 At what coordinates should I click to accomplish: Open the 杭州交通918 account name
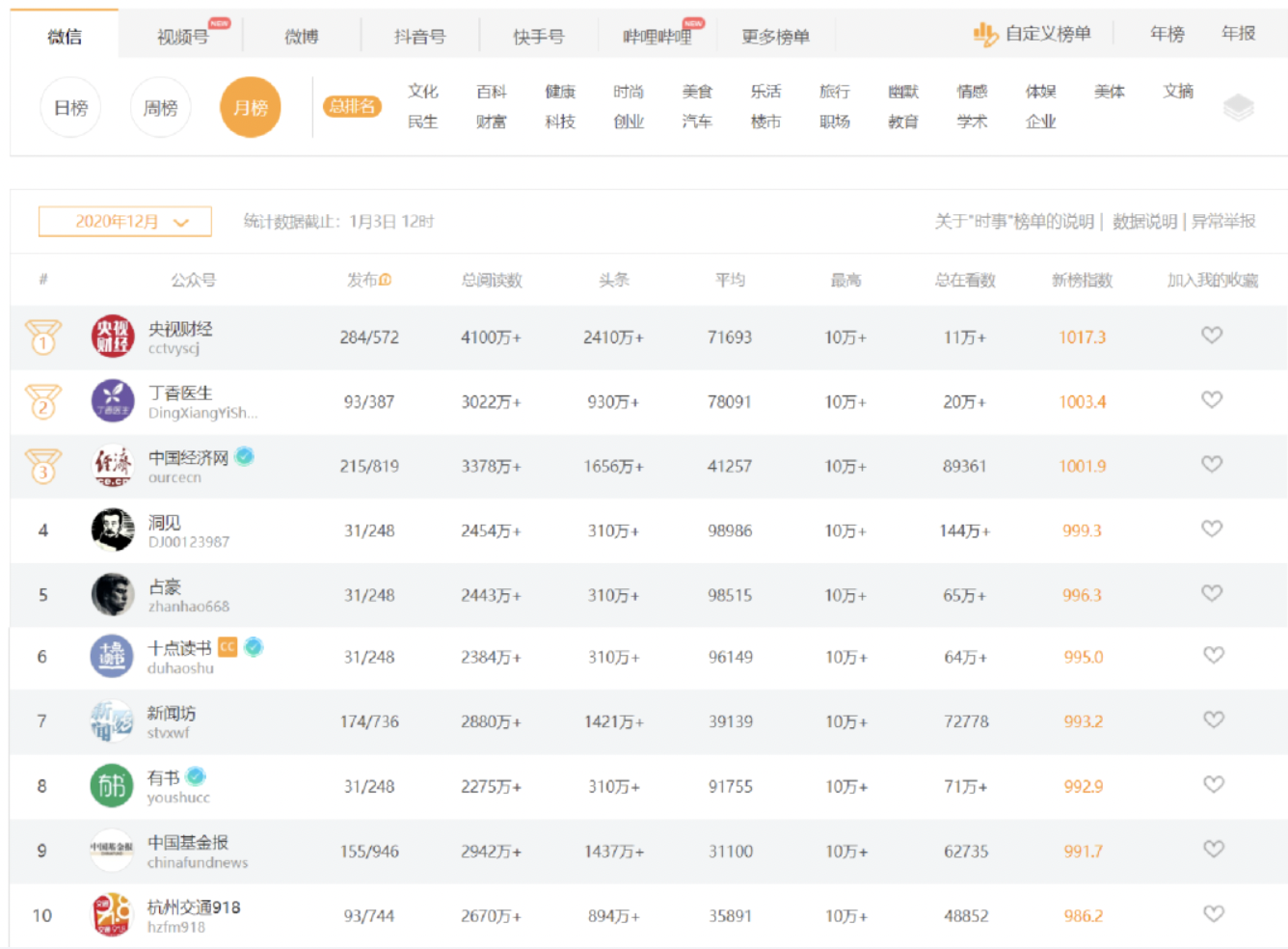coord(194,907)
